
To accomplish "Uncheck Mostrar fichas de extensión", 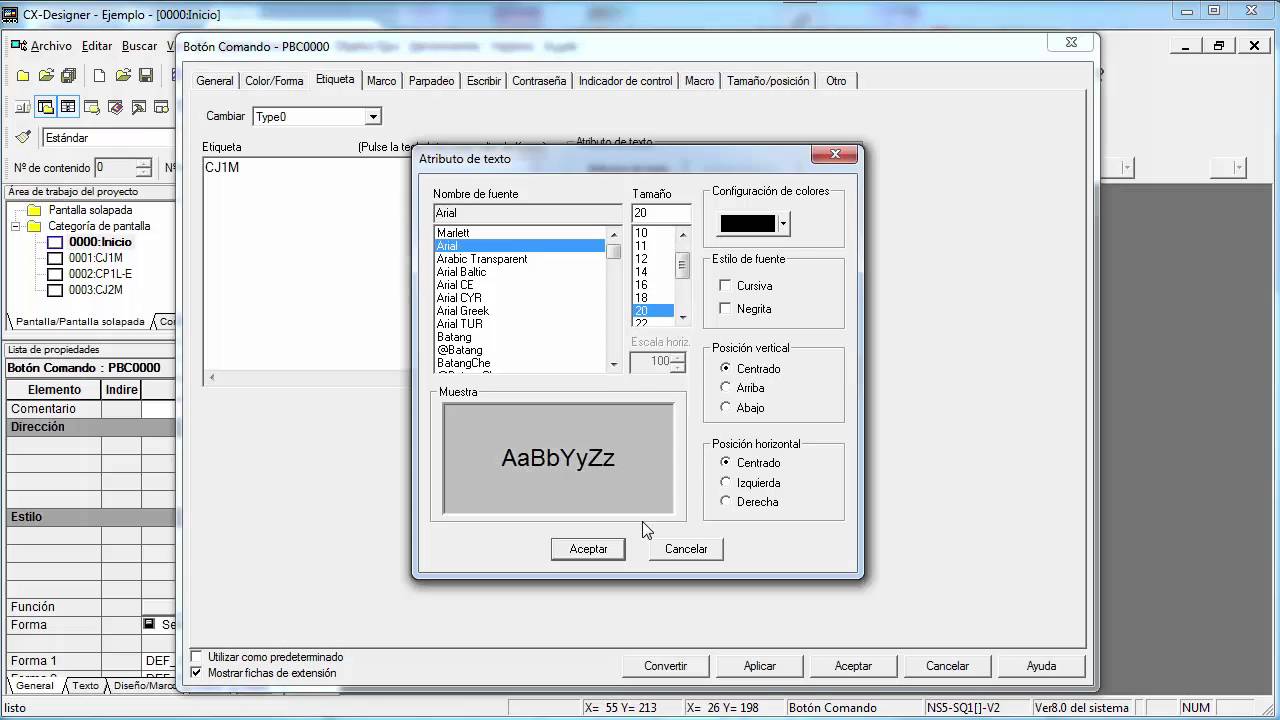I will click(196, 673).
